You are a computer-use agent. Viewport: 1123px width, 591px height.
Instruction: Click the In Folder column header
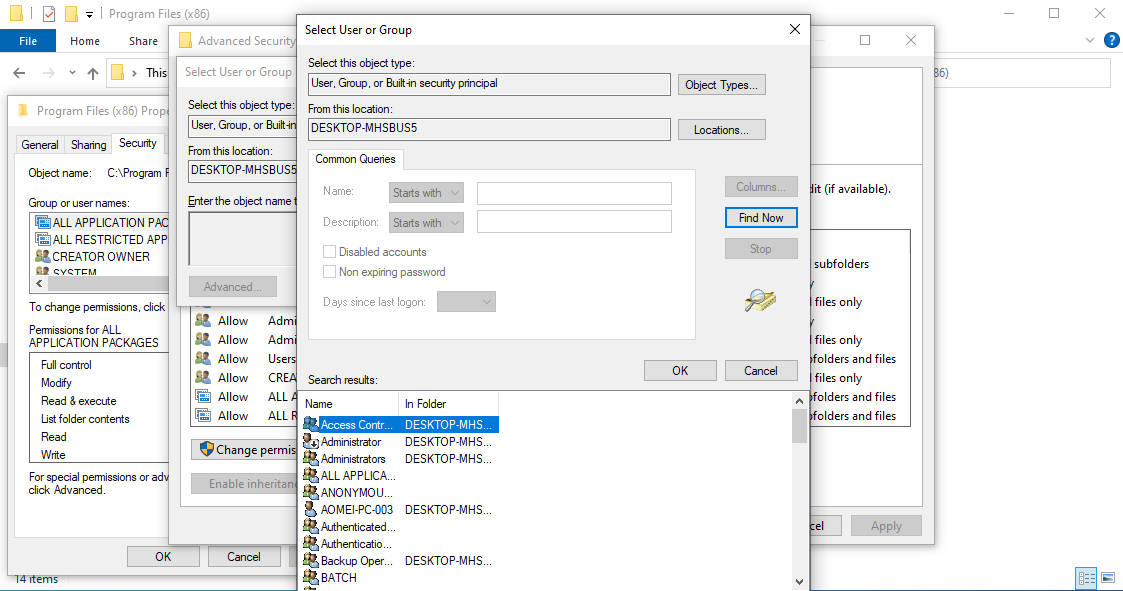coord(448,404)
